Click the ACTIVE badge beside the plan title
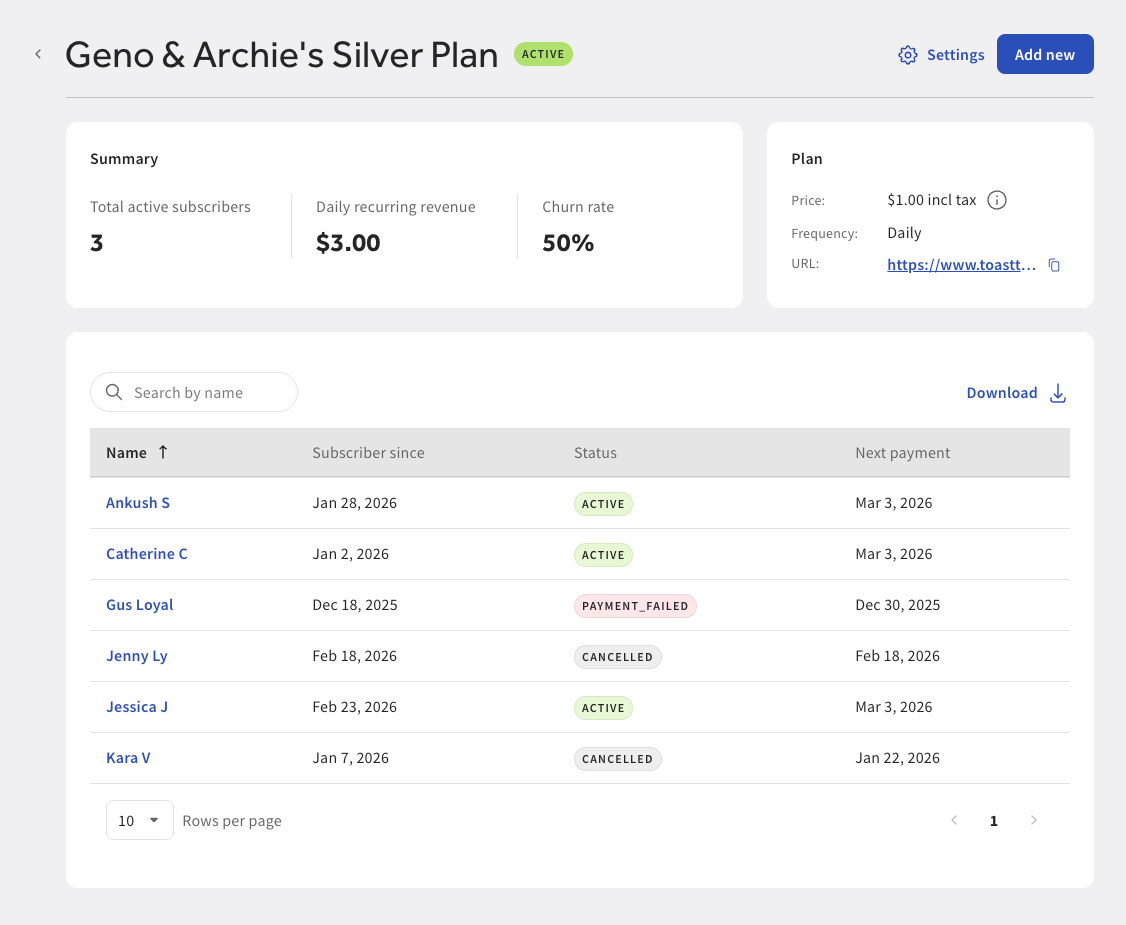 [543, 54]
